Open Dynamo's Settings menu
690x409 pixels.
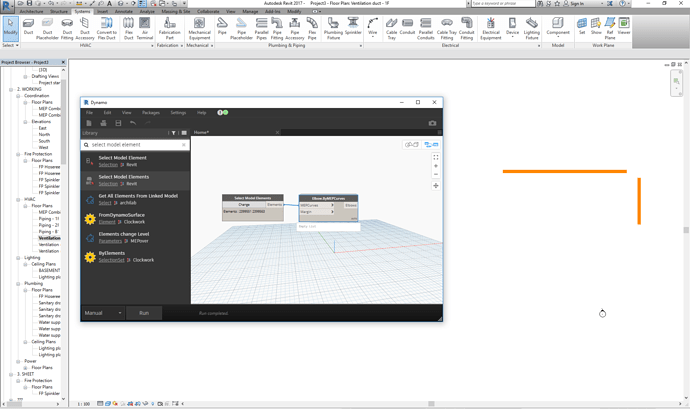click(178, 113)
